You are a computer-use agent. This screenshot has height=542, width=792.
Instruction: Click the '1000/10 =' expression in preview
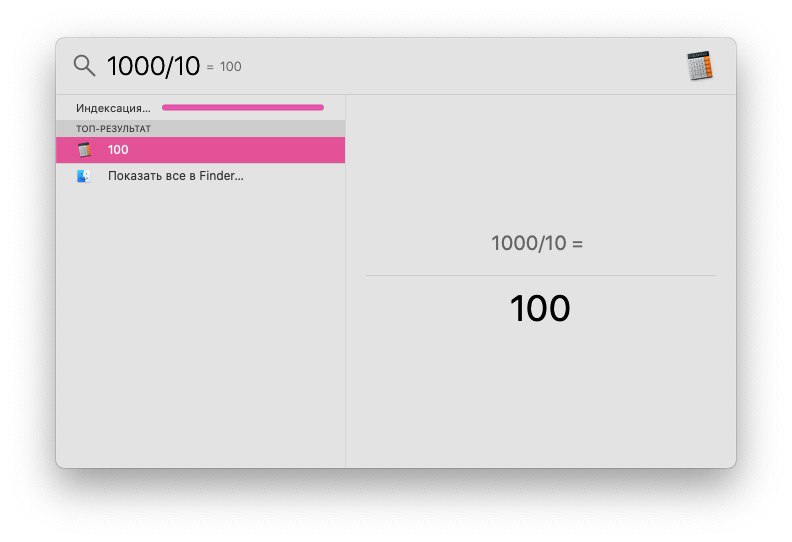(537, 243)
